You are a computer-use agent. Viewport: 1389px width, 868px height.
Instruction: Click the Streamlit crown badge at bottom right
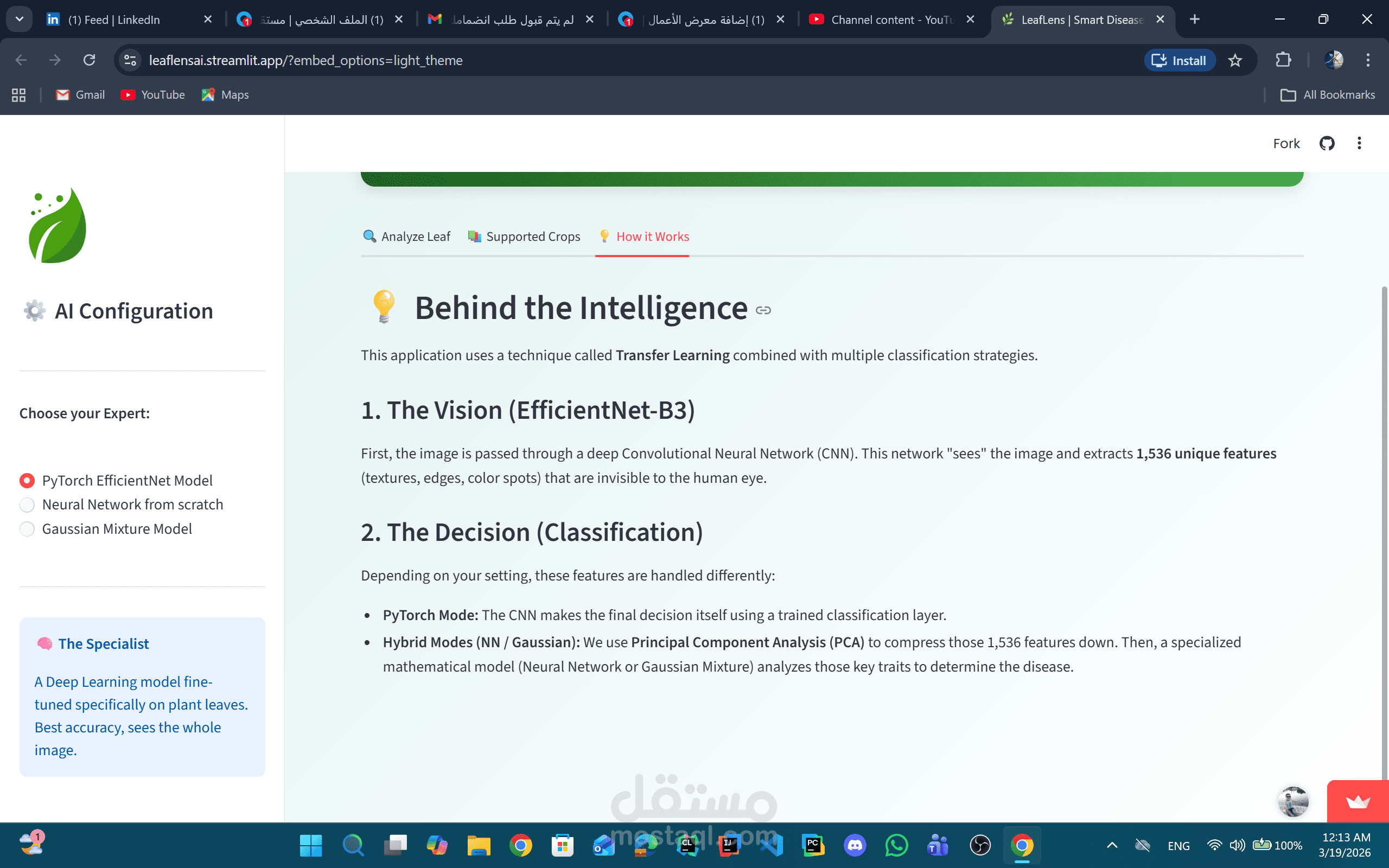point(1358,801)
